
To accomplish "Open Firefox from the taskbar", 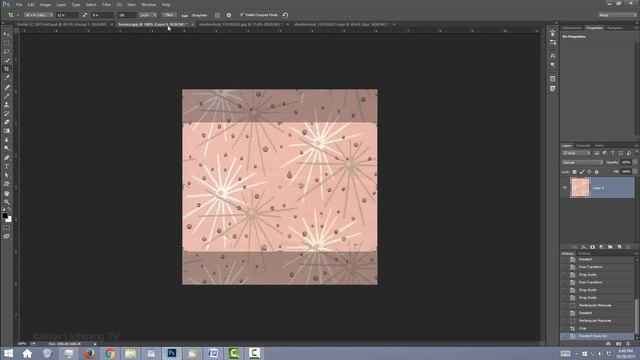I will [x=89, y=353].
